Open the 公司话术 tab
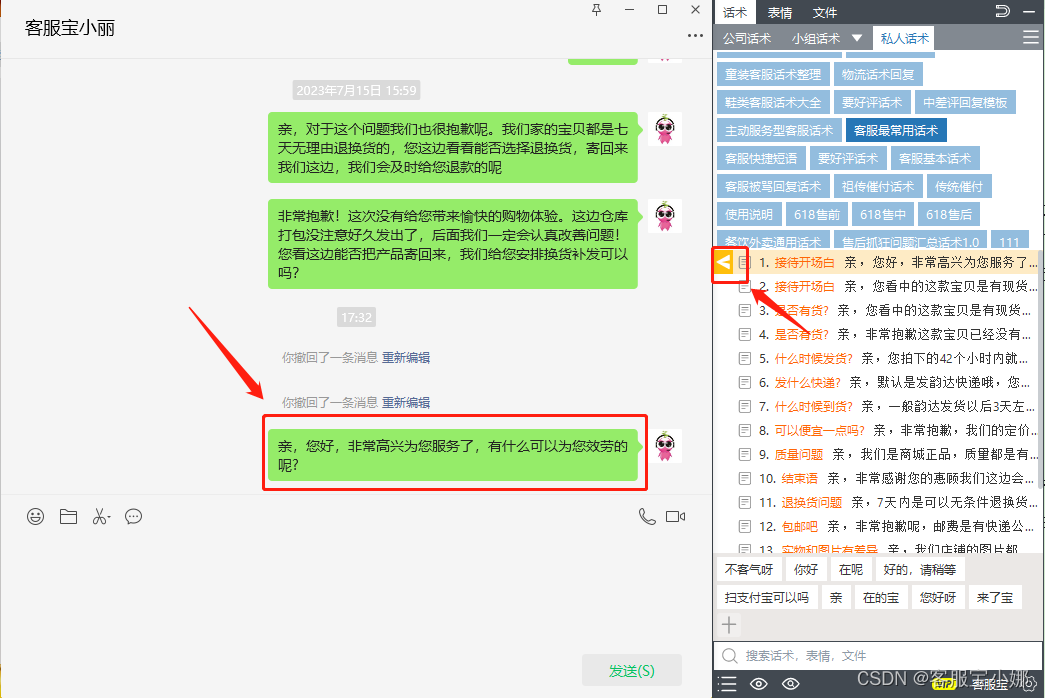Viewport: 1045px width, 698px height. tap(747, 39)
